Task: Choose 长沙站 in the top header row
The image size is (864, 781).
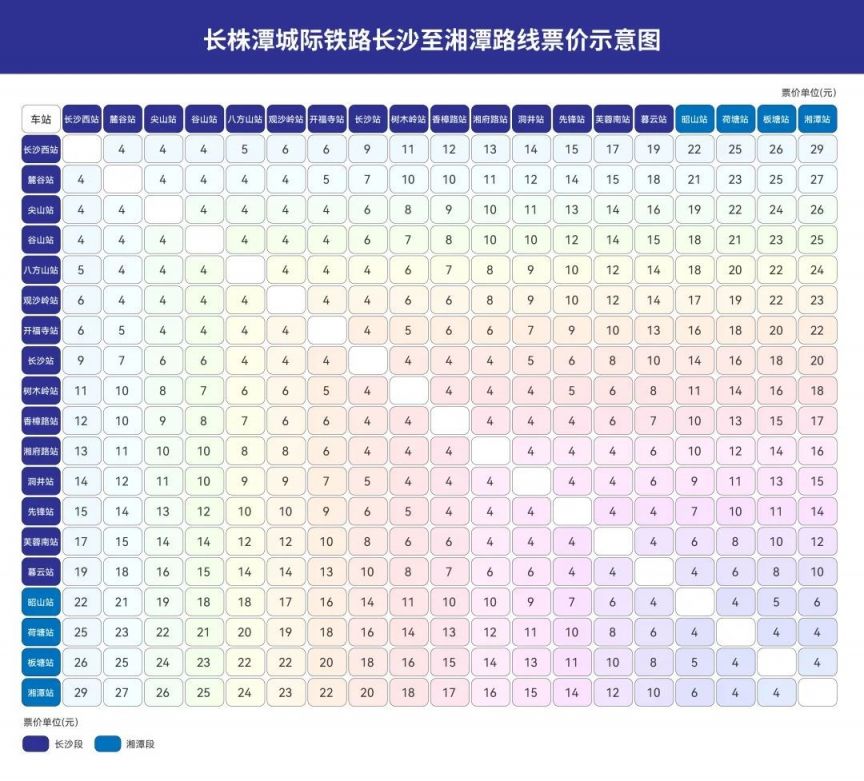Action: point(367,119)
